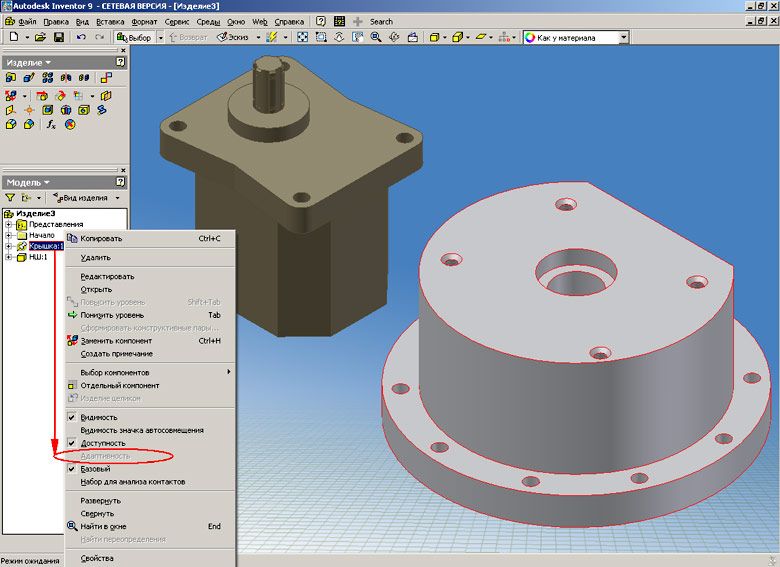This screenshot has height=567, width=780.
Task: Click the New document icon
Action: [x=13, y=37]
